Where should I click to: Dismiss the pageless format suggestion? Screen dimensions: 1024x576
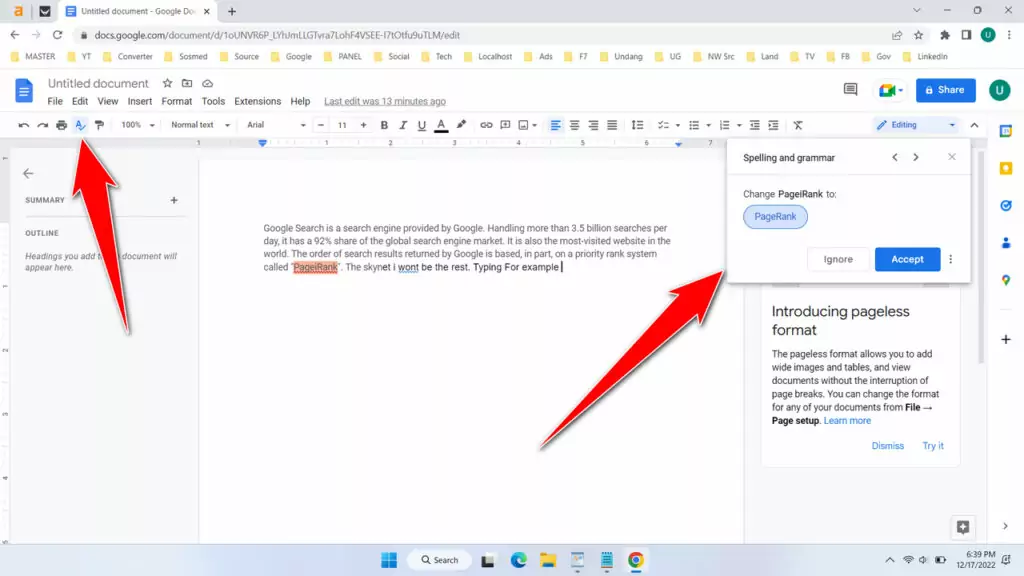(x=887, y=445)
